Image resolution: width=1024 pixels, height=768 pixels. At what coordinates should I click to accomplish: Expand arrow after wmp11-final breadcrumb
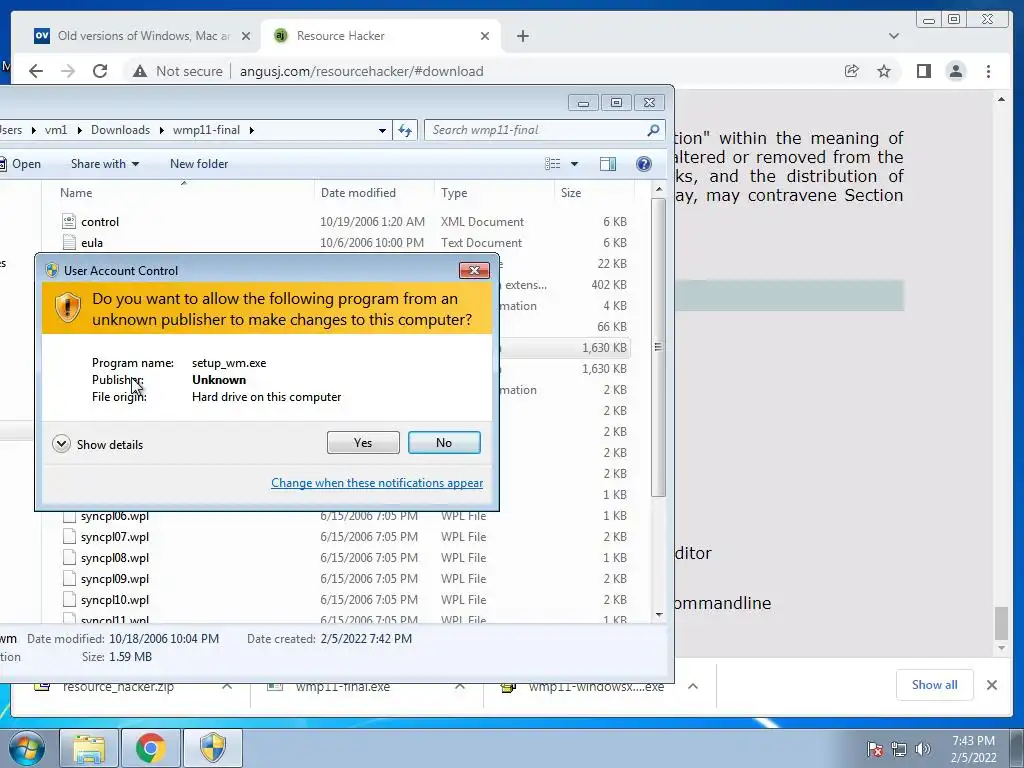tap(251, 130)
